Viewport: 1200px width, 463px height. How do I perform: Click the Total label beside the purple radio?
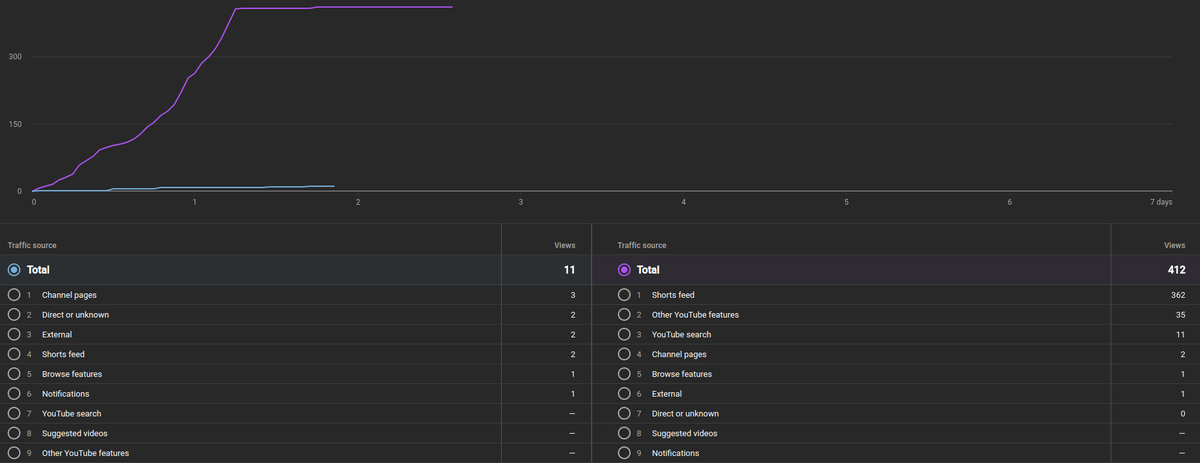pos(648,270)
